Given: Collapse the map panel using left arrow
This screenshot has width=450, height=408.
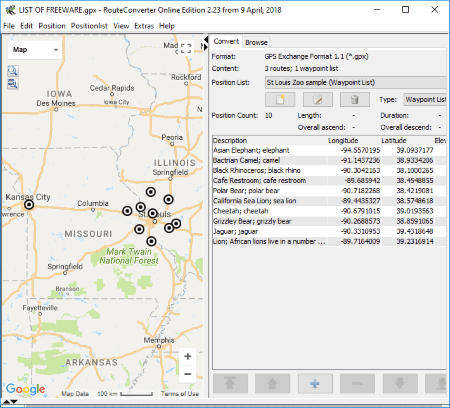Looking at the screenshot, I should point(205,40).
